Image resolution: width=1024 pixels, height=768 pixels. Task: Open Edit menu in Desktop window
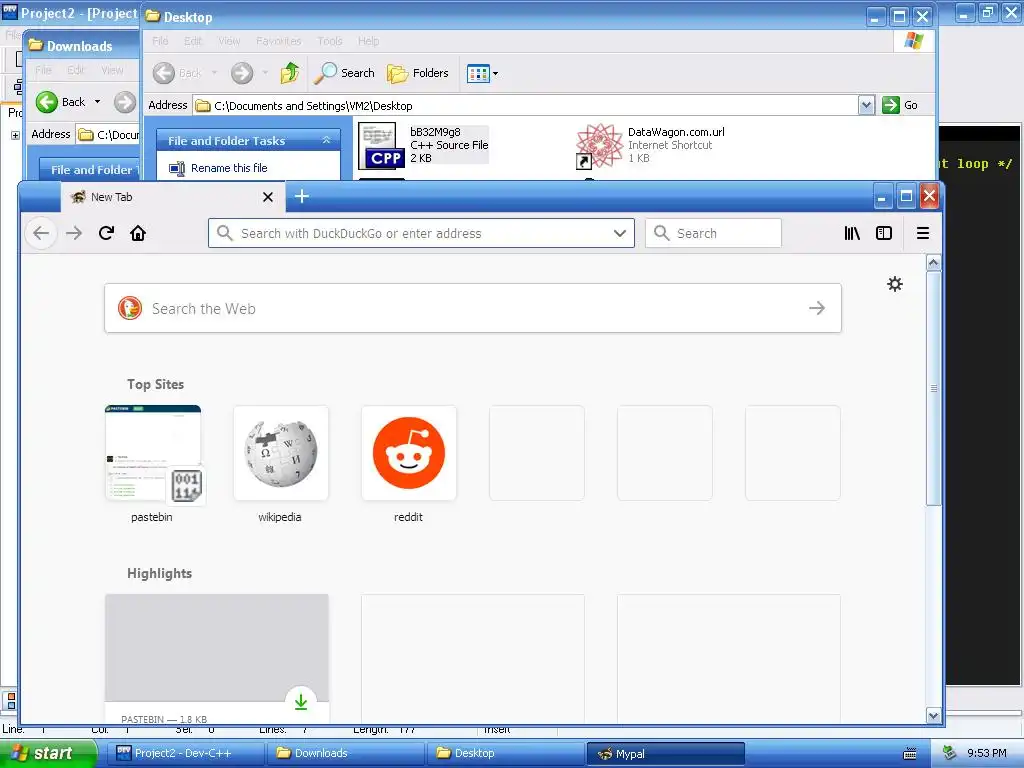pos(193,41)
